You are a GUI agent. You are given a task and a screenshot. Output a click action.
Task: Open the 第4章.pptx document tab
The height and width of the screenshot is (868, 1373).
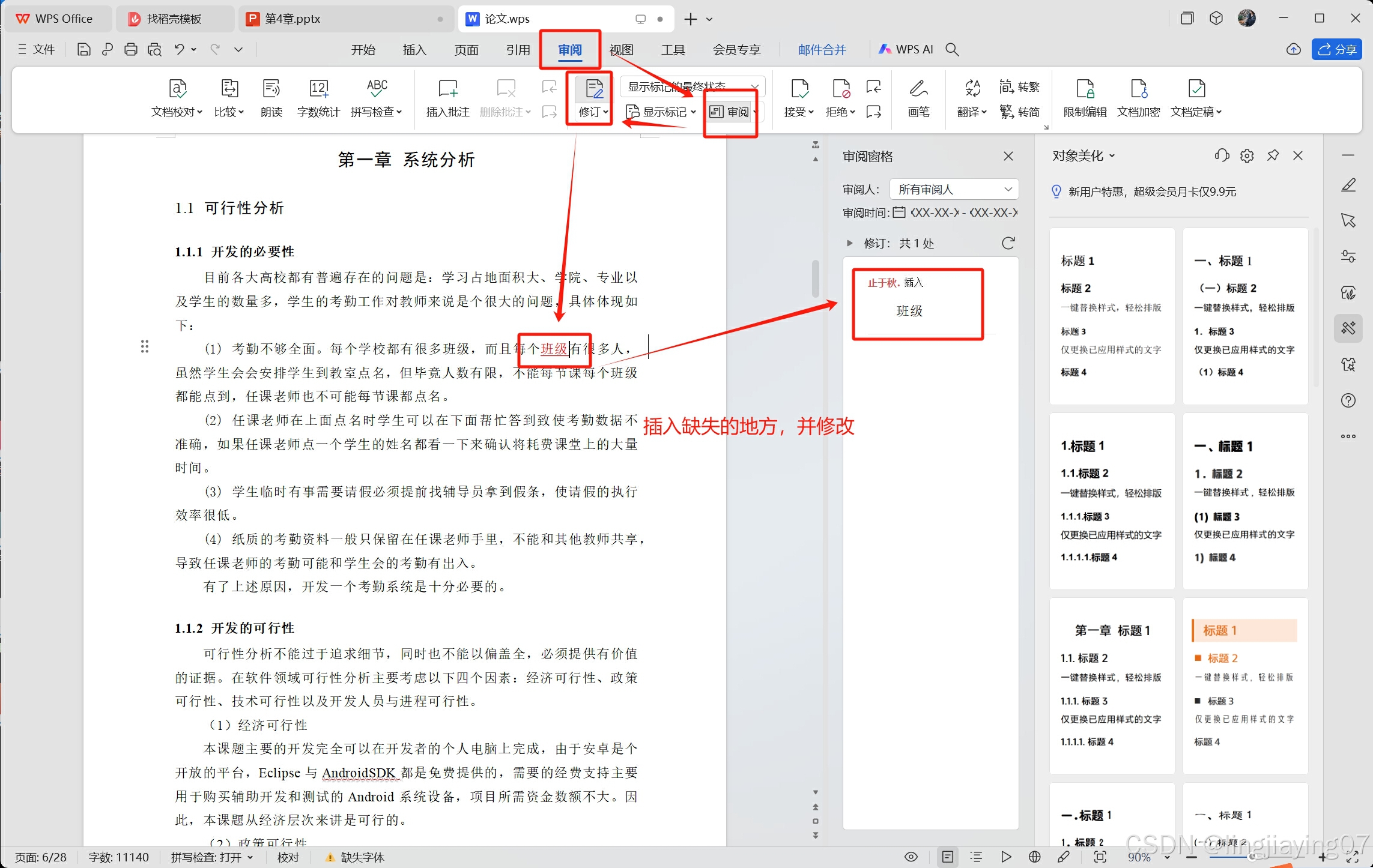[292, 19]
